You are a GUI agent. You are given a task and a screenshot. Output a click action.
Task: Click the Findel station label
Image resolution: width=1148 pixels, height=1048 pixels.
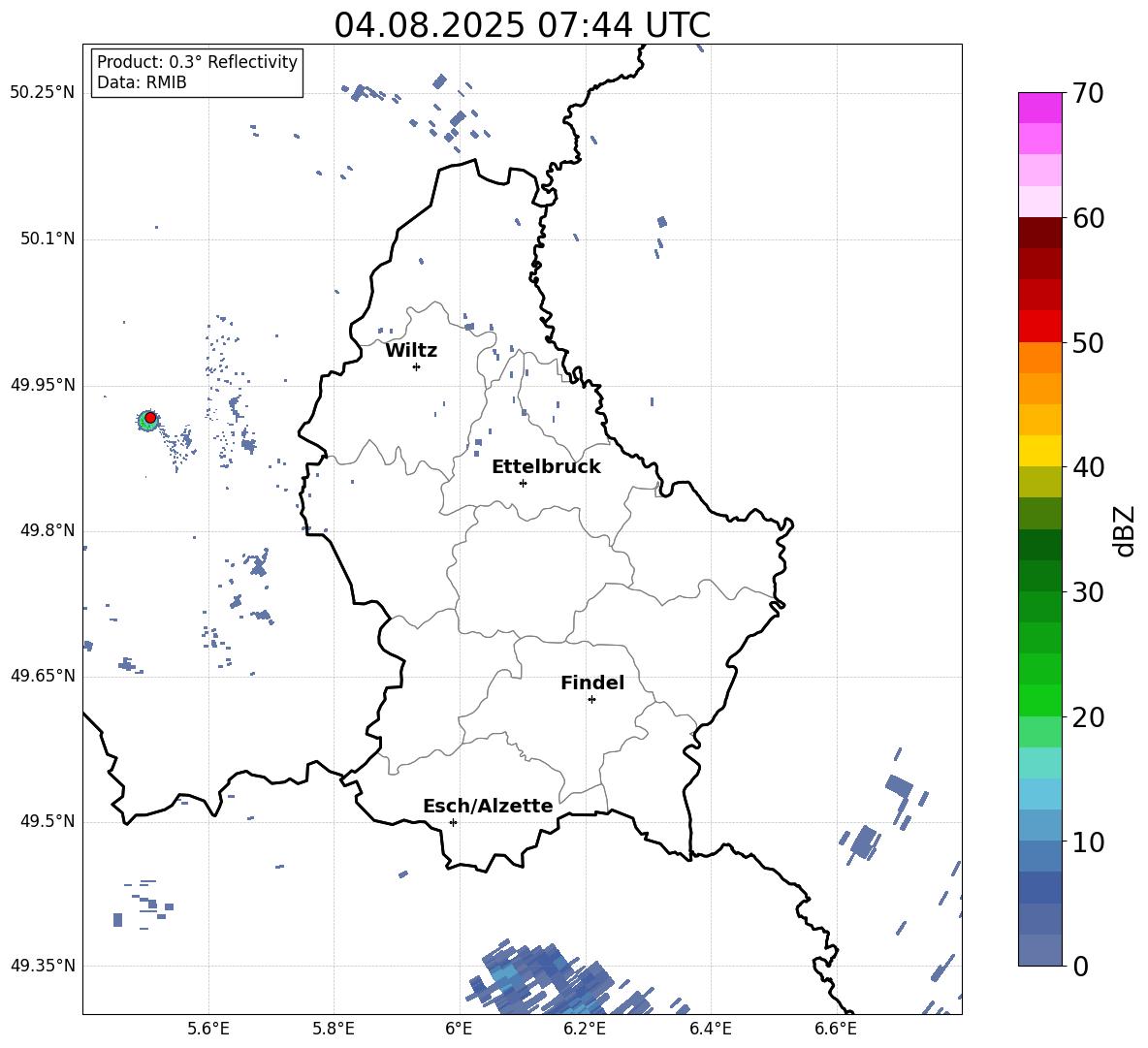pyautogui.click(x=592, y=683)
